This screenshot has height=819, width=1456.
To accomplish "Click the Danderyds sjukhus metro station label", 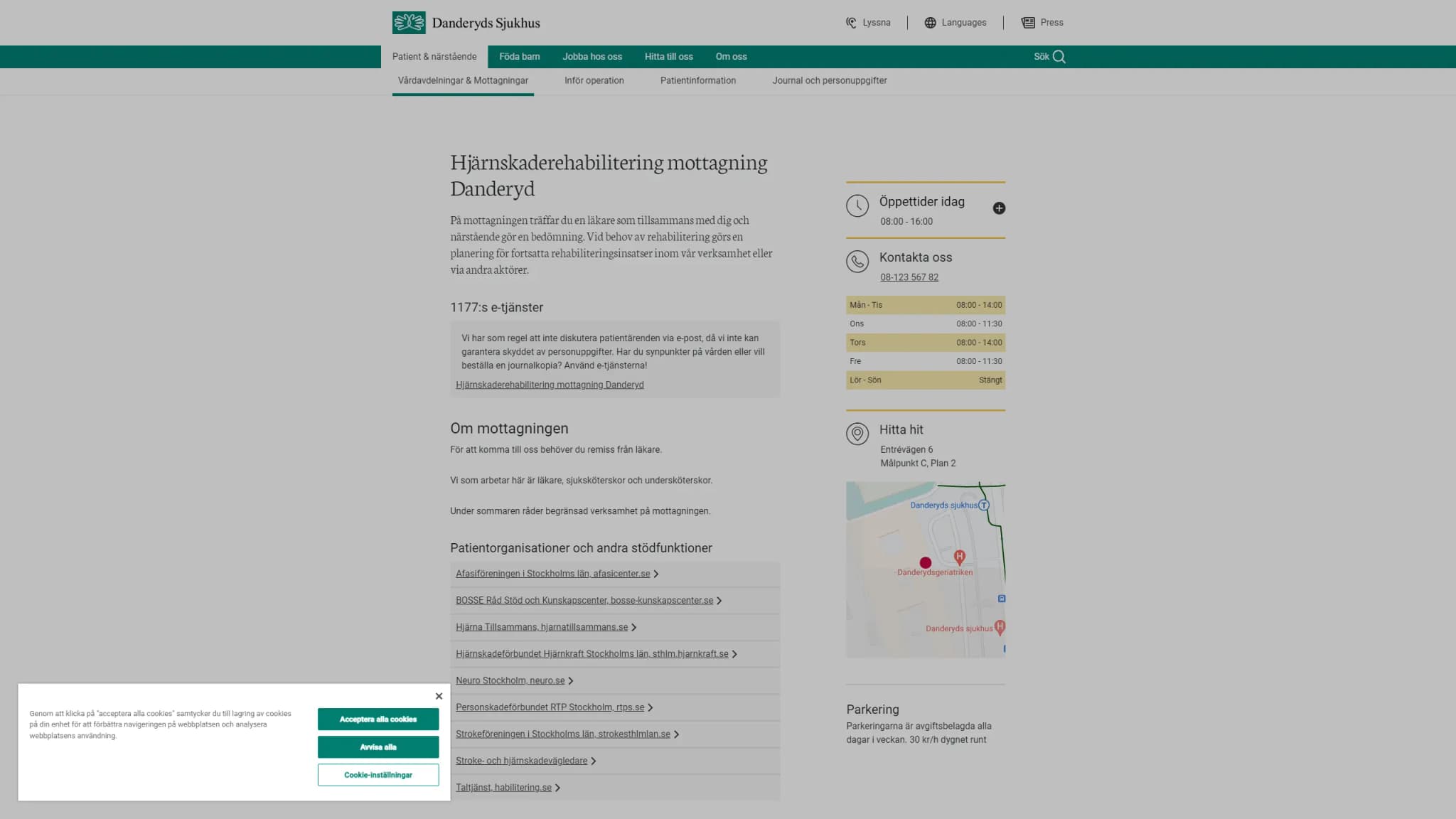I will (943, 505).
